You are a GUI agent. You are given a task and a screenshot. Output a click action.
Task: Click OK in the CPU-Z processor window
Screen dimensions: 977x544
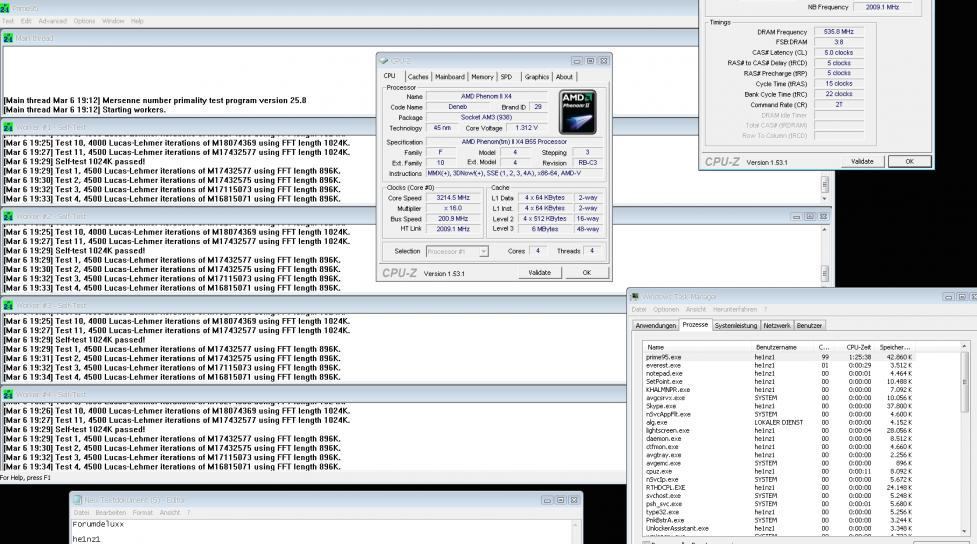(x=586, y=272)
